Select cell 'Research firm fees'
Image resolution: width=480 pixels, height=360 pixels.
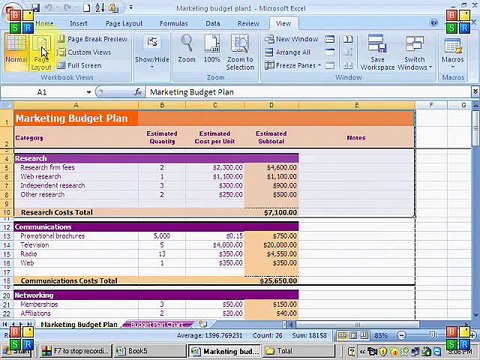(x=76, y=167)
